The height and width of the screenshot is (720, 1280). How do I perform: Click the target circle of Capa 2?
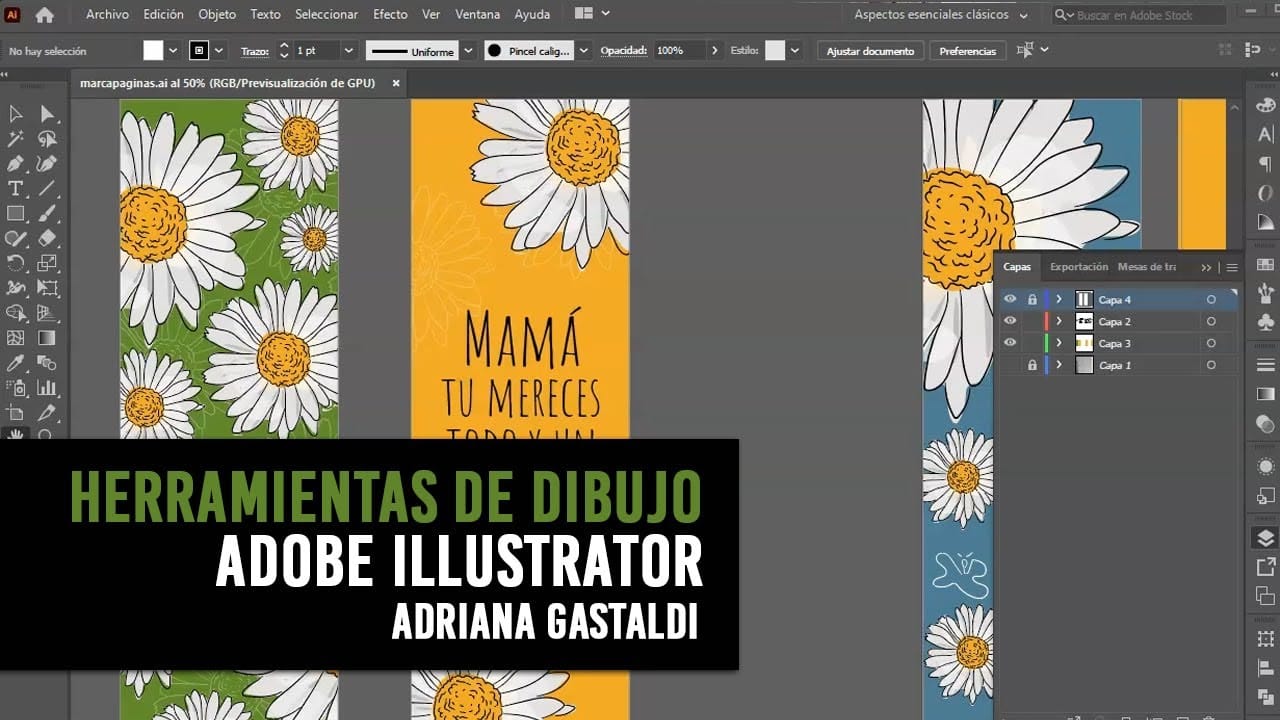coord(1211,321)
